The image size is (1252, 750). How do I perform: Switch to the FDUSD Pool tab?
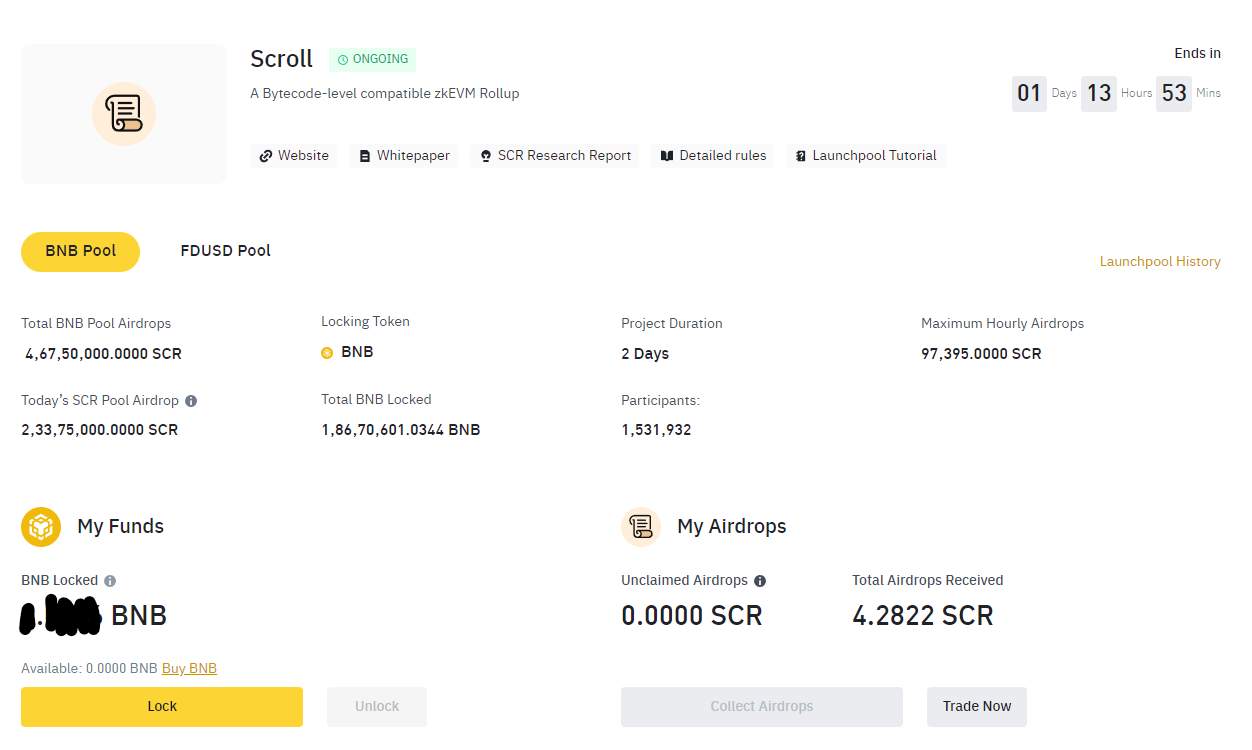click(x=226, y=251)
